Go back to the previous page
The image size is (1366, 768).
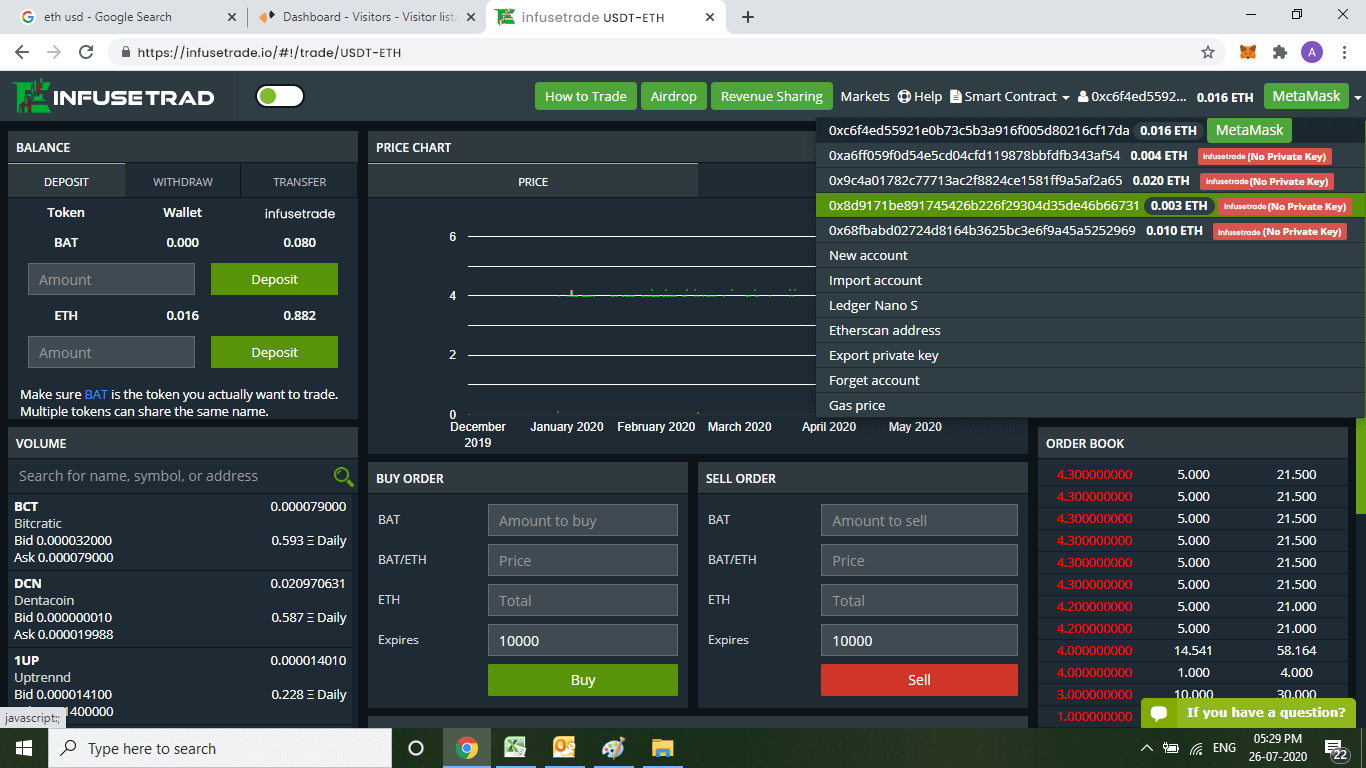pos(23,52)
